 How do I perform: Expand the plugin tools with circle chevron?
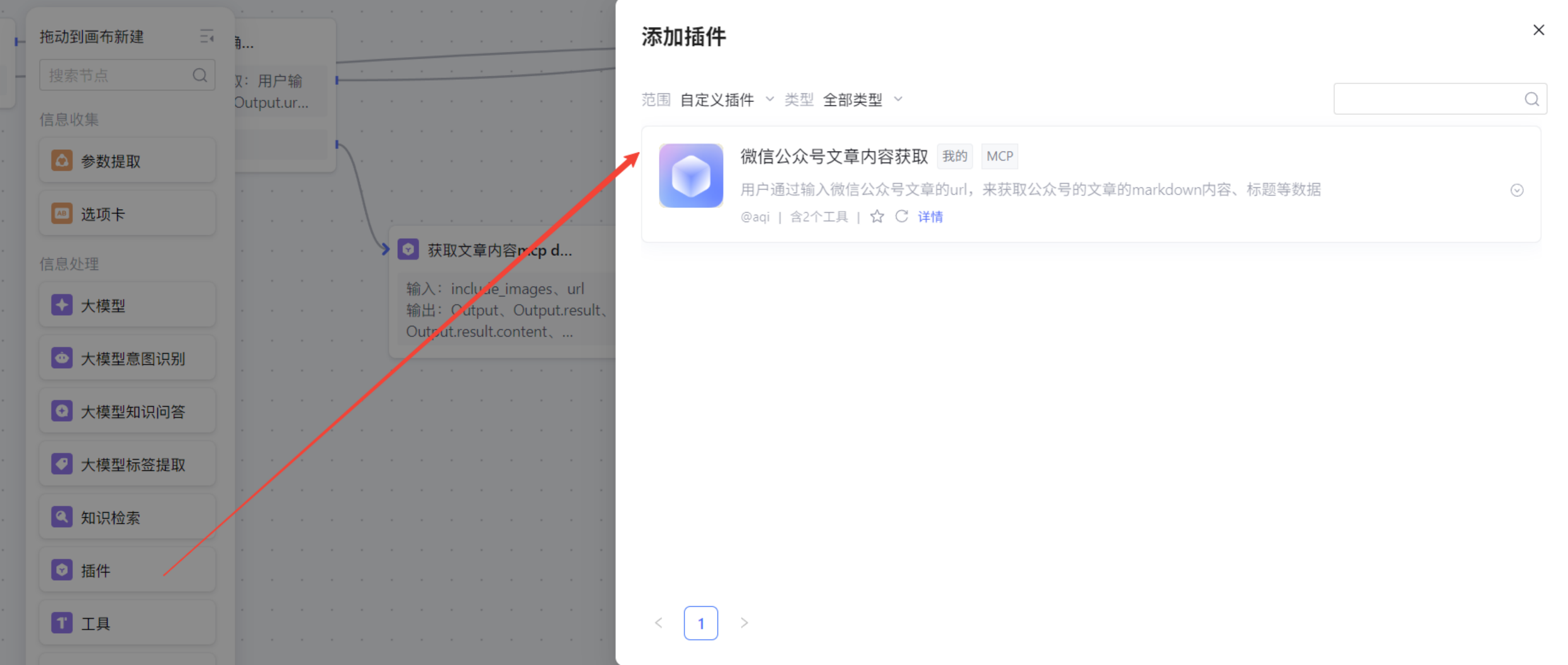coord(1516,190)
